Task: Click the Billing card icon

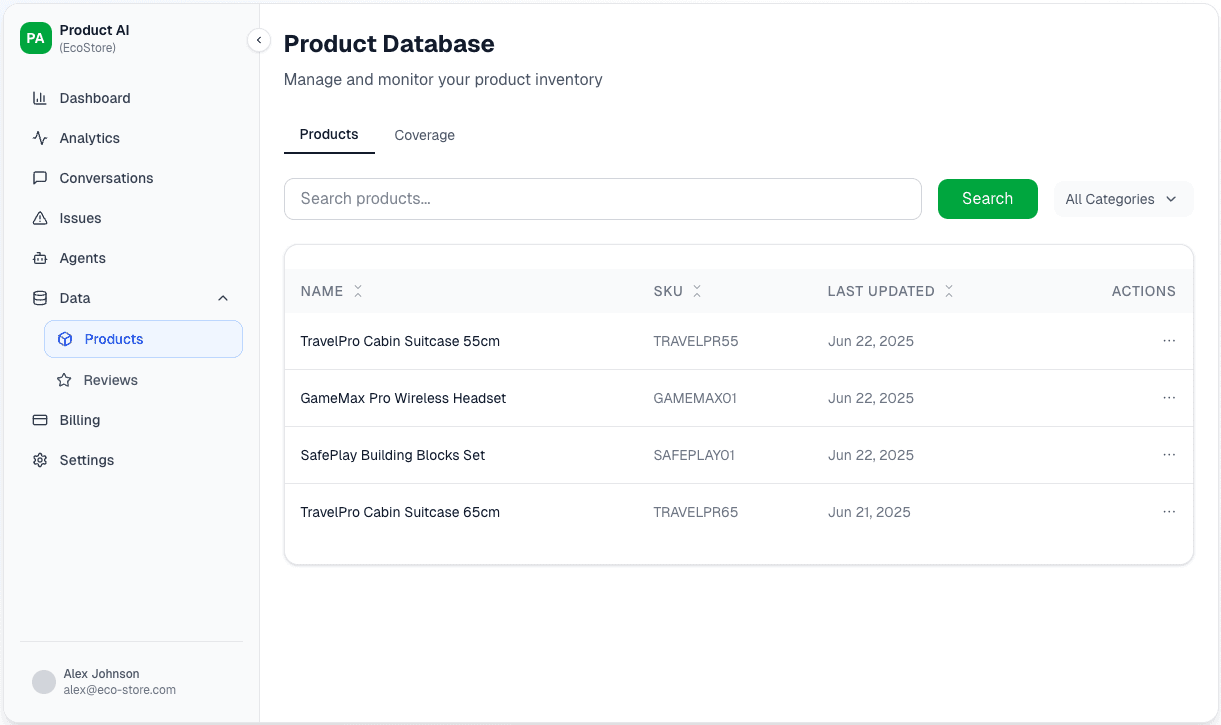Action: click(40, 420)
